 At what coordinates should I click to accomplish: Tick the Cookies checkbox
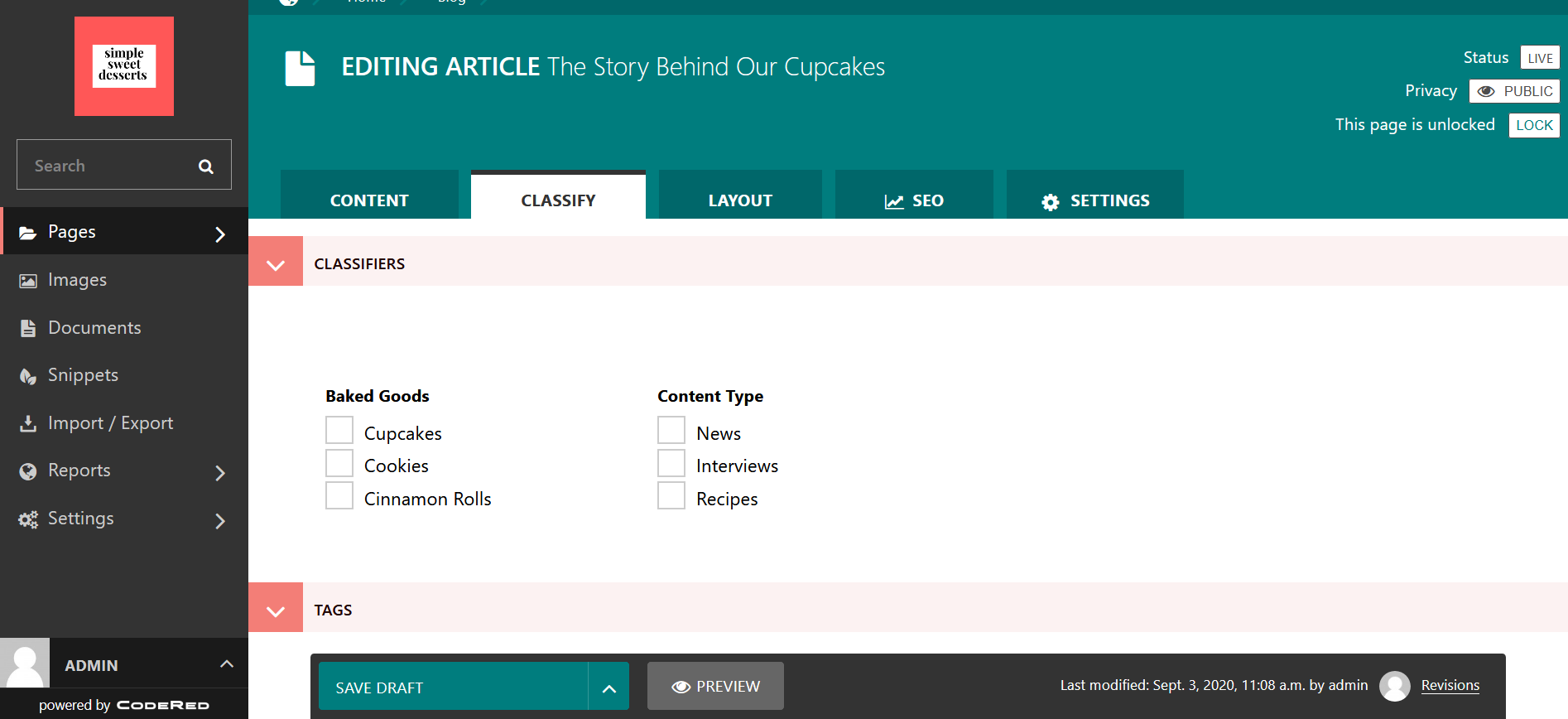click(339, 464)
